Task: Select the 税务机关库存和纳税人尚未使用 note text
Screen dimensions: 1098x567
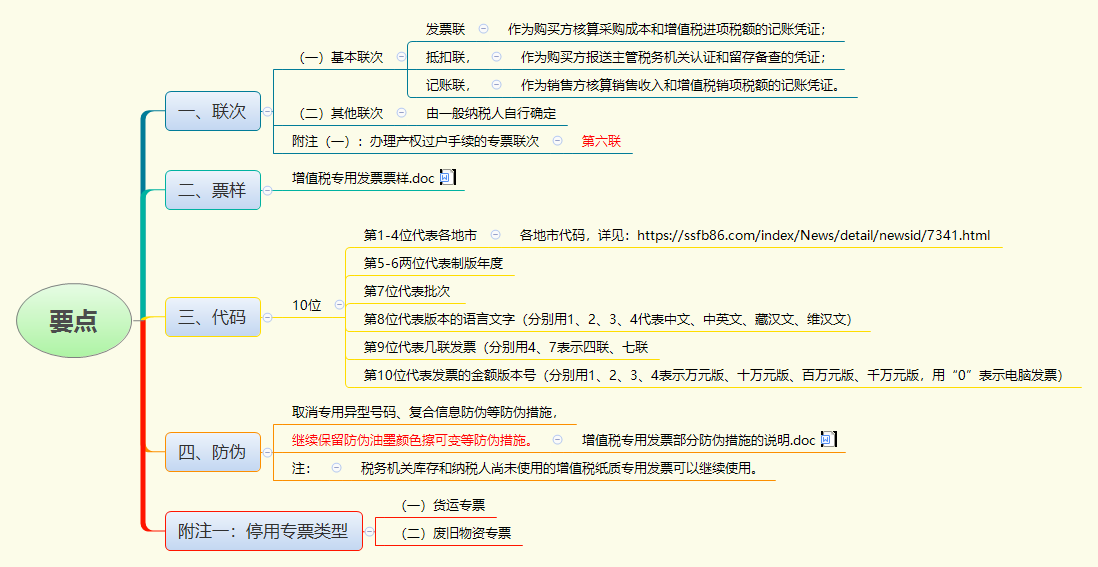Action: [560, 468]
